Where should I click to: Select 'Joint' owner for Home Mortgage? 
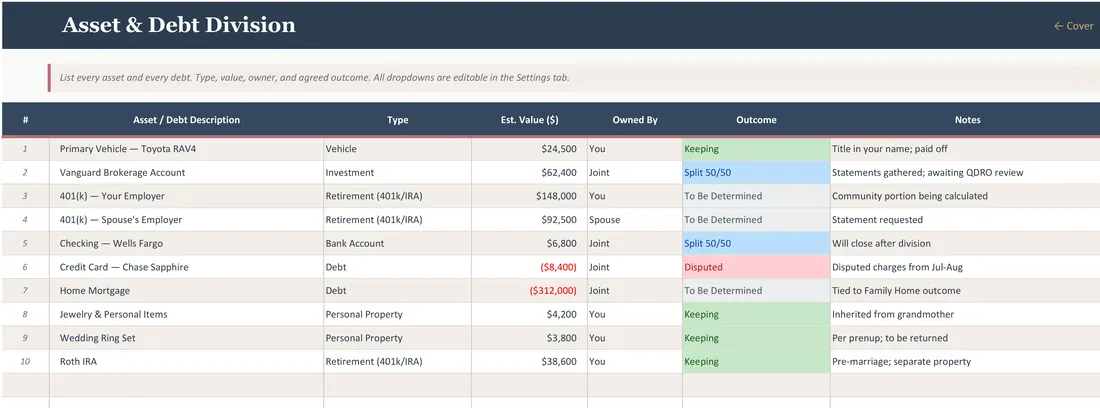click(x=635, y=290)
